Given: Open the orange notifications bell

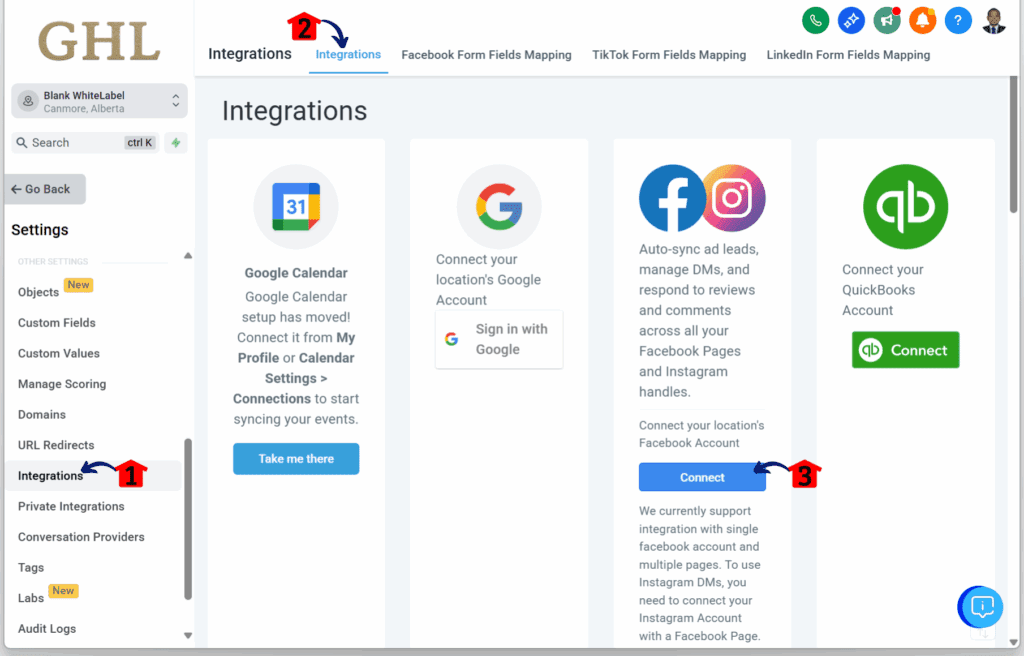Looking at the screenshot, I should coord(922,20).
